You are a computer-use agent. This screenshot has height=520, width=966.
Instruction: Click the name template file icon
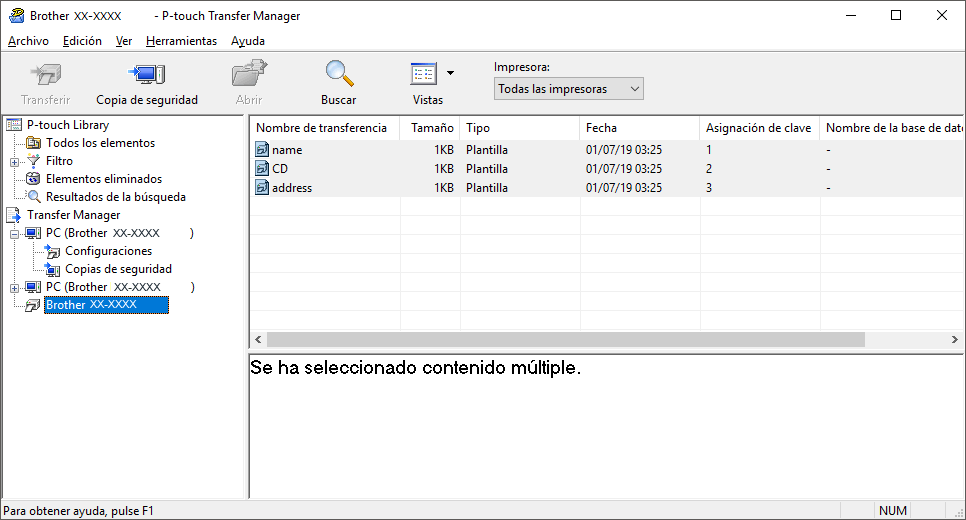click(262, 149)
